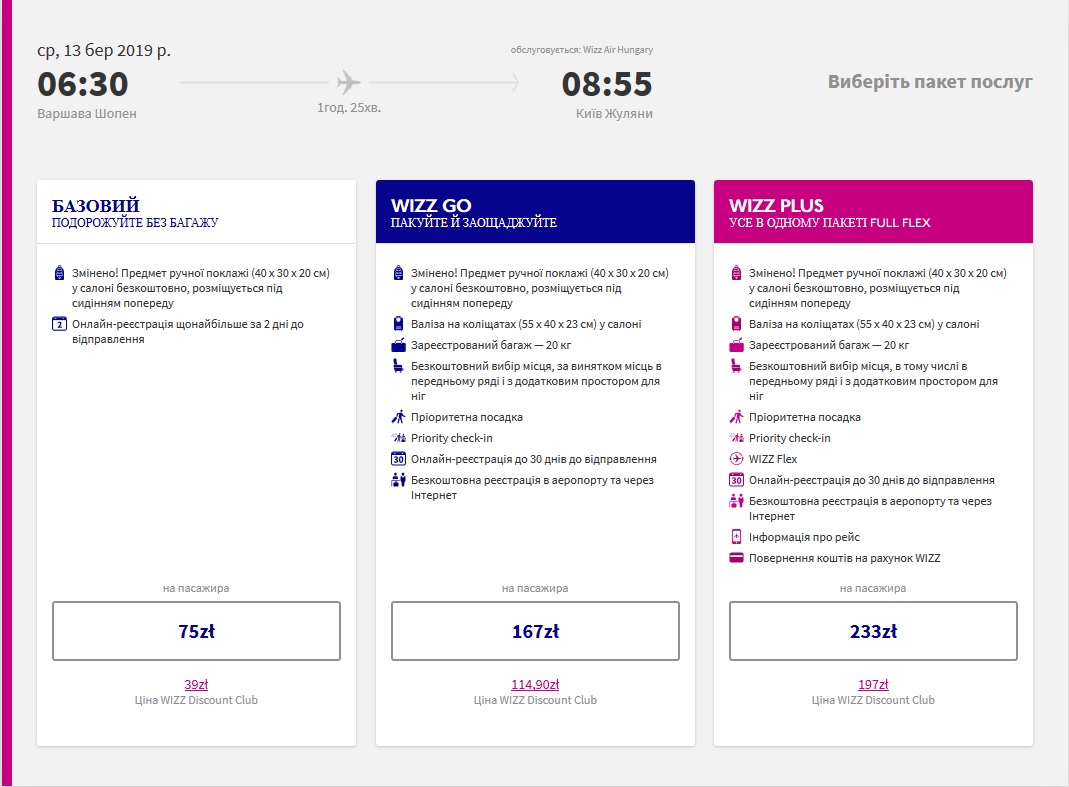Screen dimensions: 1069x787
Task: Click the WIZZ Flex icon
Action: point(737,459)
